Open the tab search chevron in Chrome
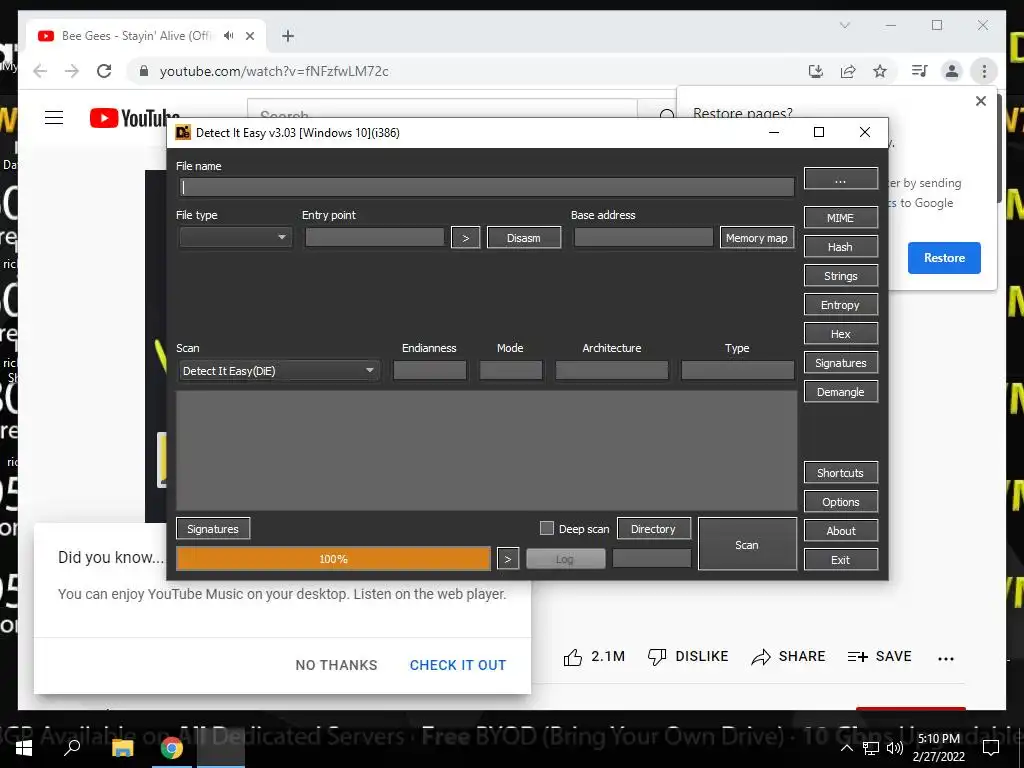1024x768 pixels. click(x=845, y=25)
